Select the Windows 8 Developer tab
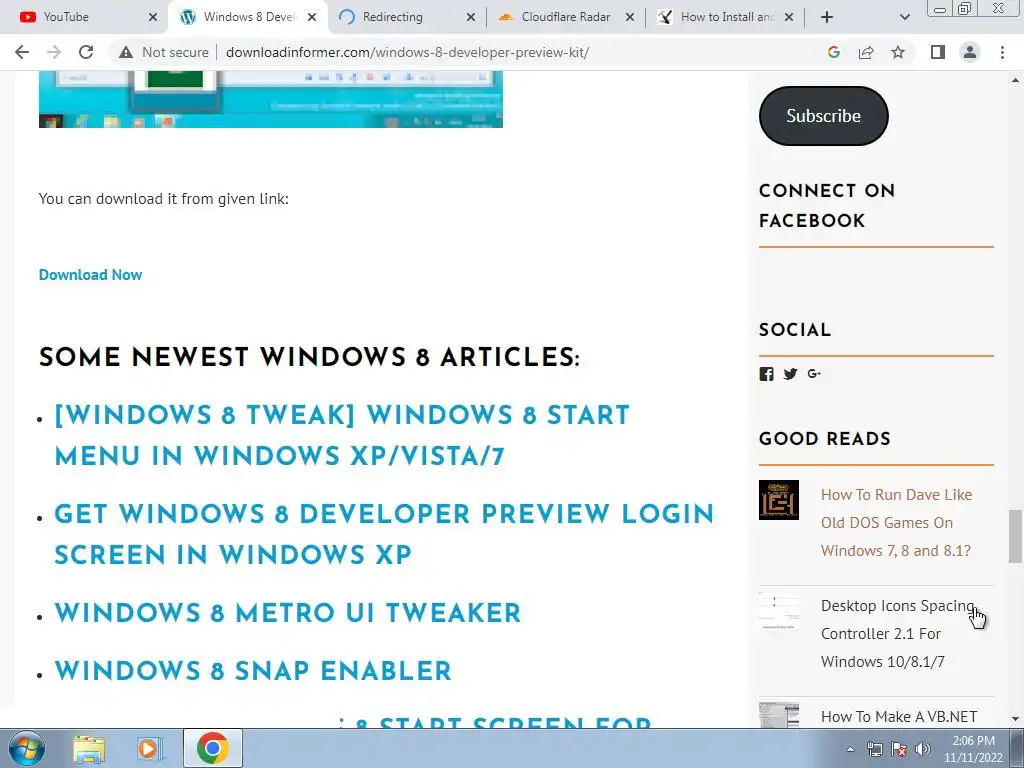 coord(249,17)
